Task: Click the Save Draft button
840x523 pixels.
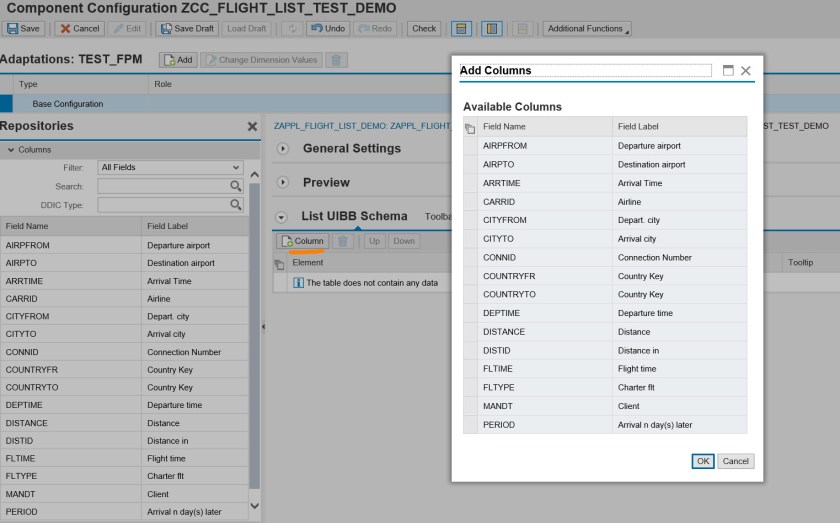Action: (187, 29)
